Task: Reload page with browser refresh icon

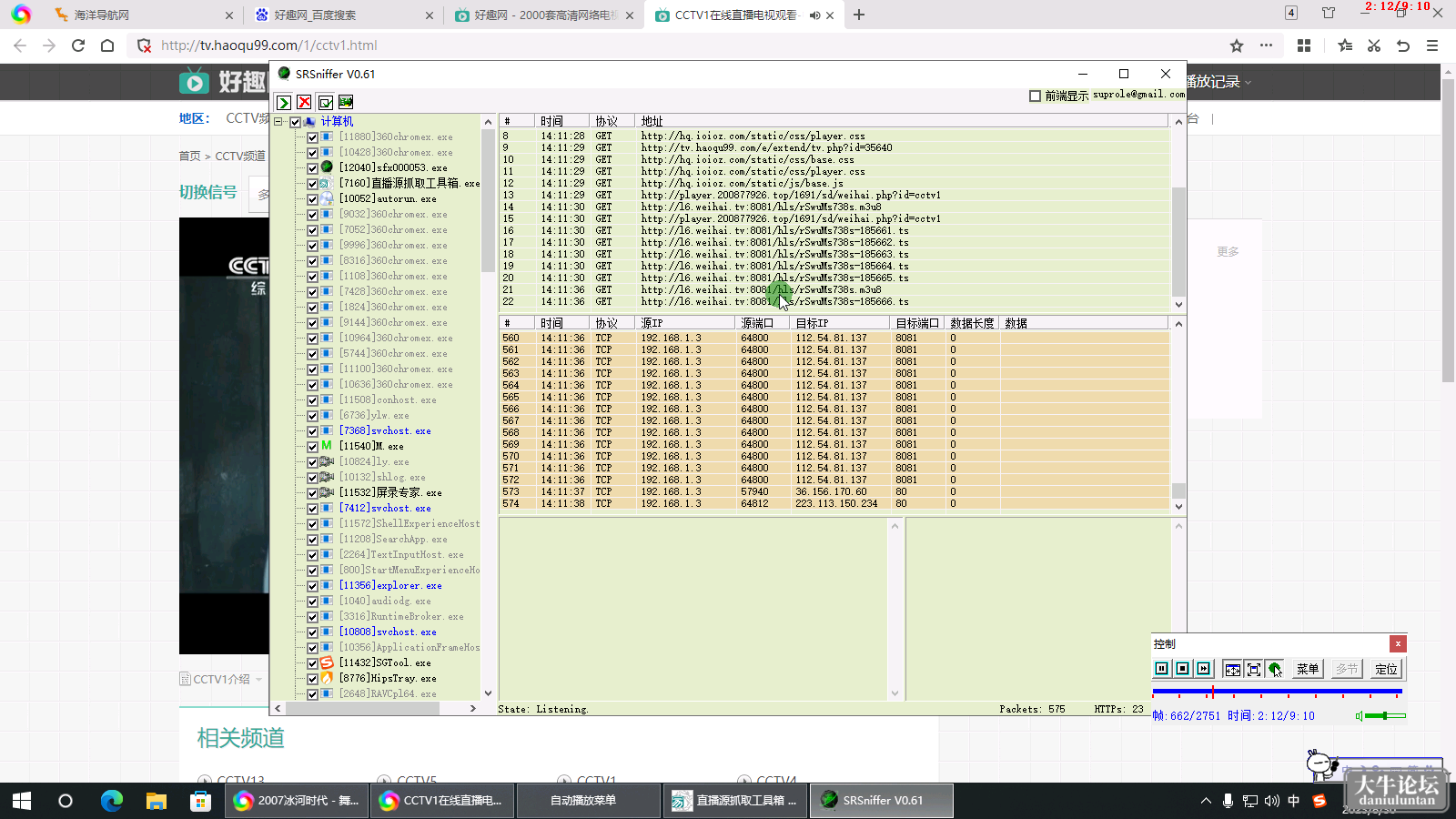Action: coord(78,45)
